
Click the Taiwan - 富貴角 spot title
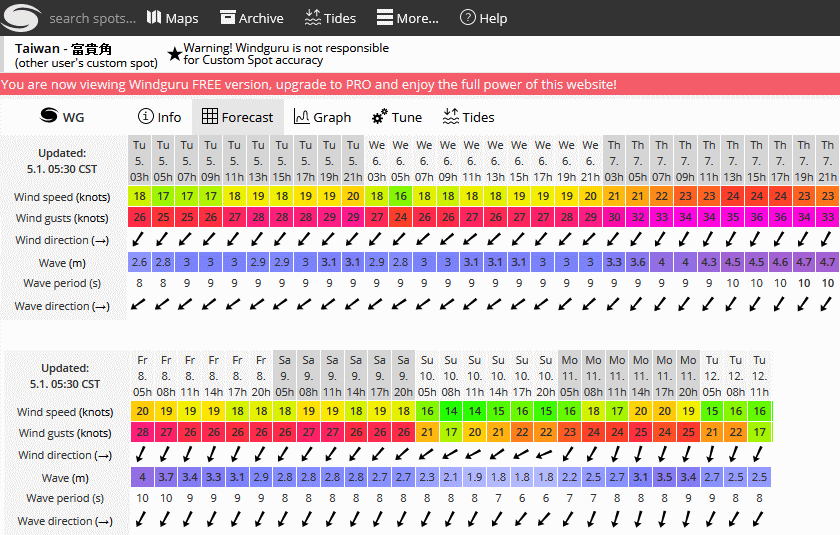coord(63,49)
